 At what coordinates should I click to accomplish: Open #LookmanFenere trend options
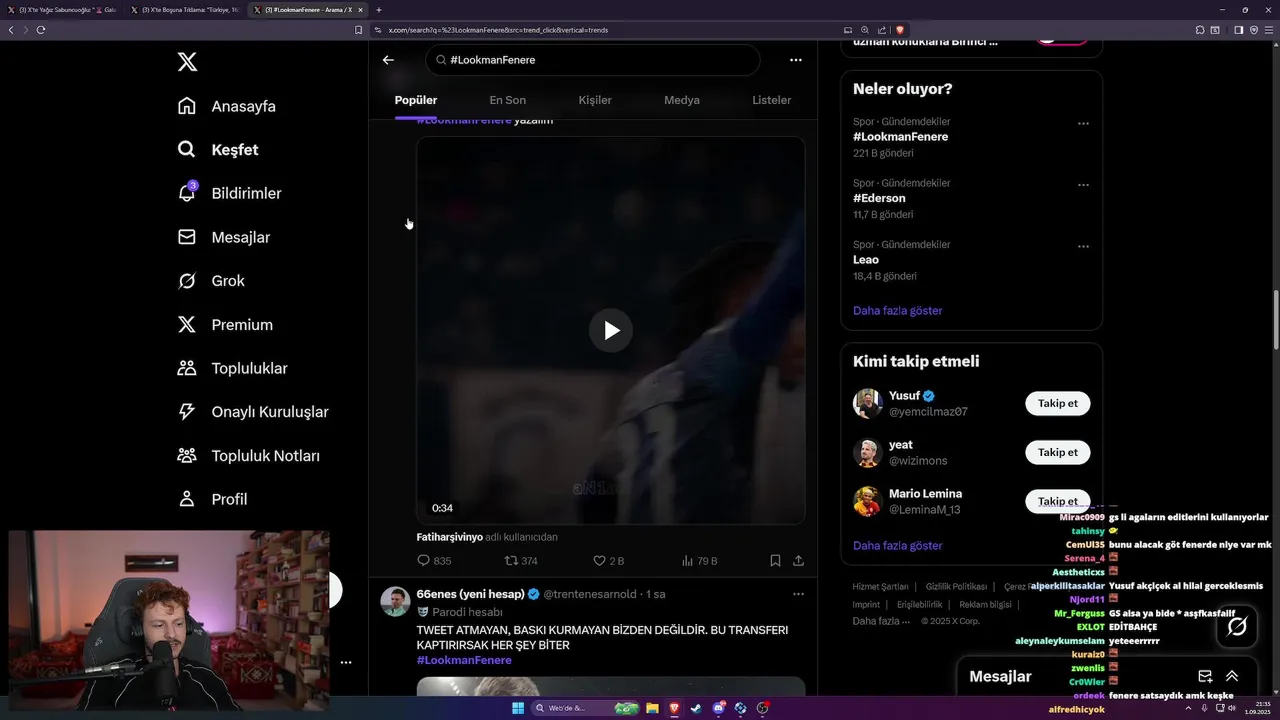point(1083,124)
